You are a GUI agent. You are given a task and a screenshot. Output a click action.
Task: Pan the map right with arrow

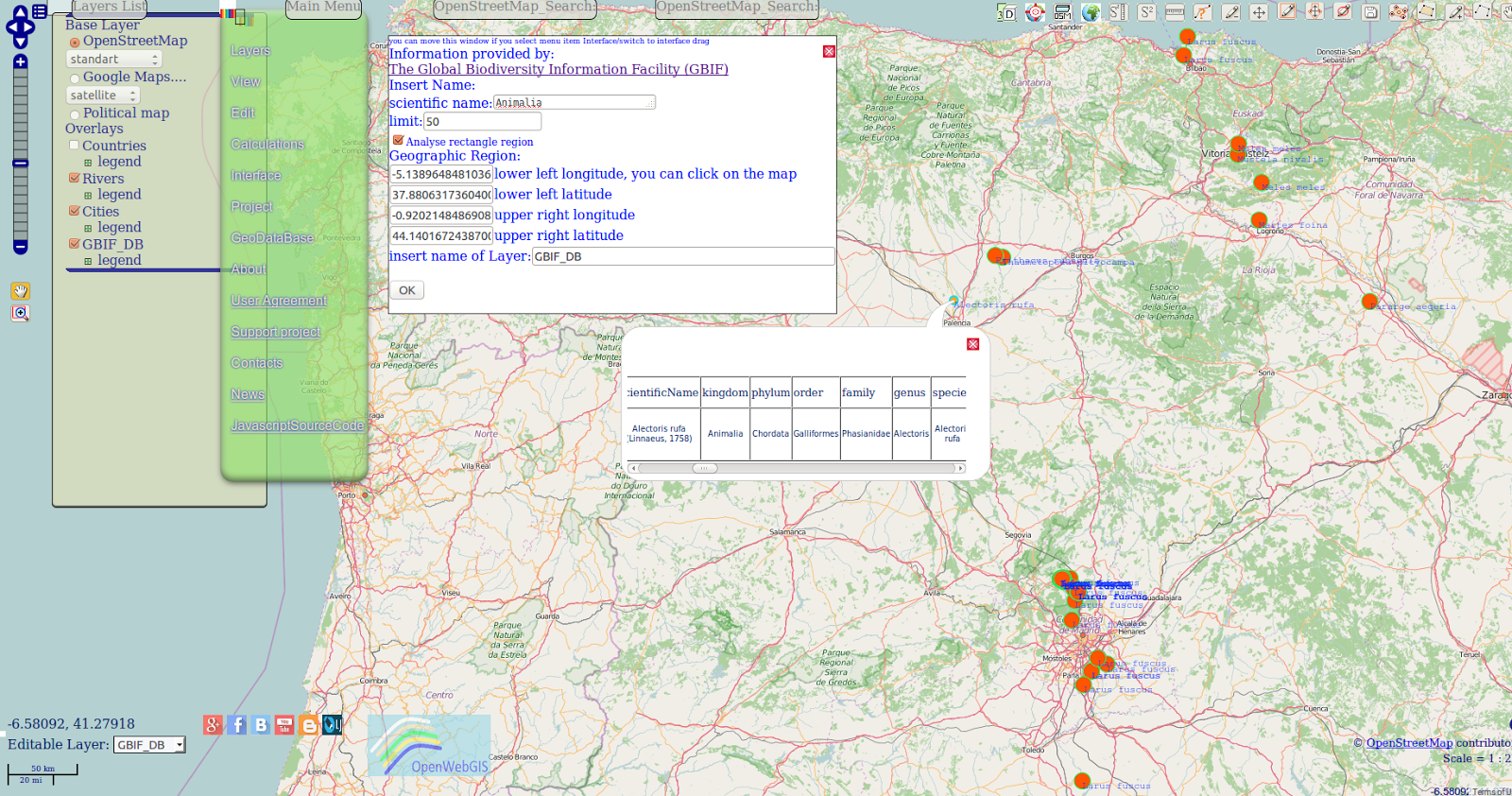click(x=28, y=26)
